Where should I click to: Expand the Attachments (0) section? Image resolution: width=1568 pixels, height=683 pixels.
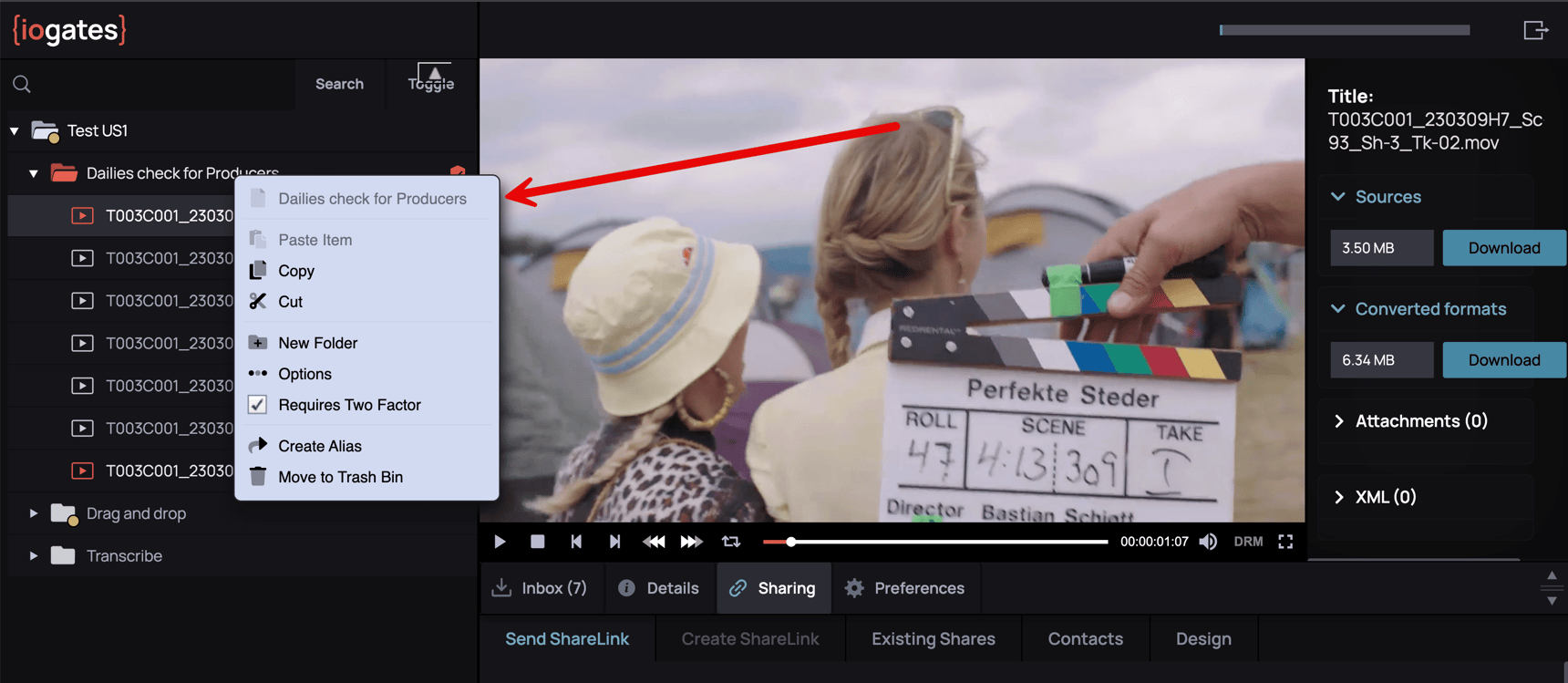pyautogui.click(x=1338, y=421)
